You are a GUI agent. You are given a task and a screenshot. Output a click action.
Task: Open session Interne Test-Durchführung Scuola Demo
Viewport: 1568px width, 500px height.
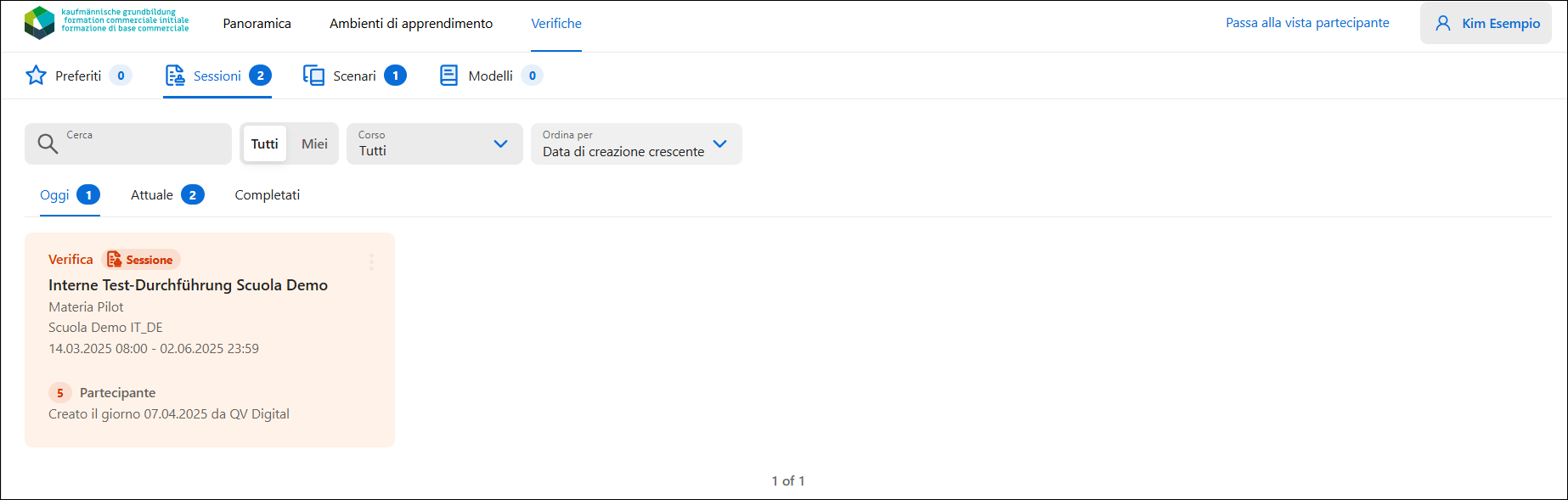(188, 285)
